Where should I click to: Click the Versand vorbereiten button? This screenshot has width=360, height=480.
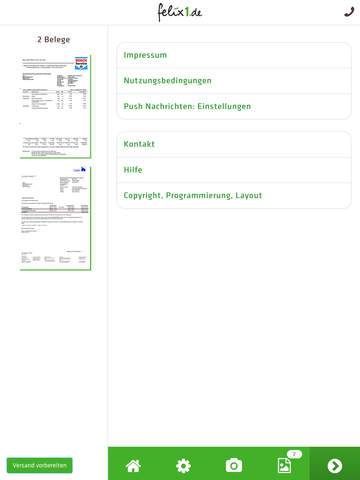coord(40,465)
